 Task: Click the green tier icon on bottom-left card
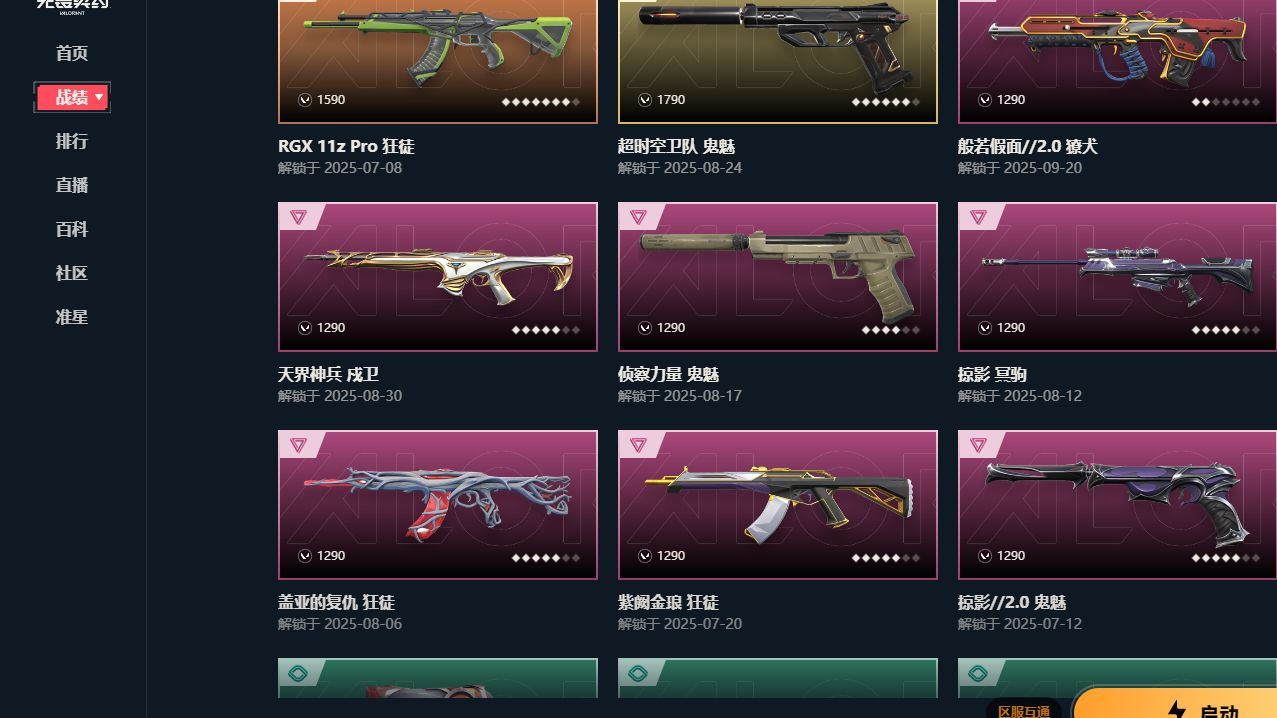(298, 673)
